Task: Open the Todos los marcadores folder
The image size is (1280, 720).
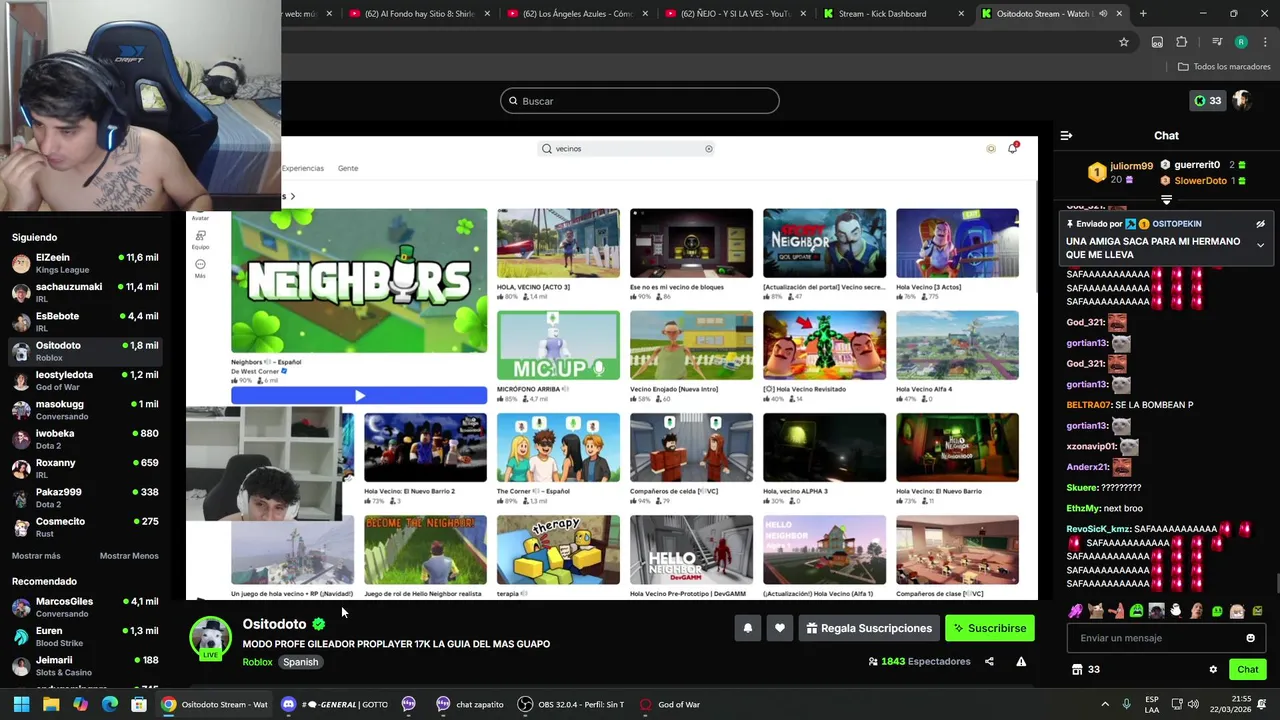Action: pyautogui.click(x=1224, y=67)
